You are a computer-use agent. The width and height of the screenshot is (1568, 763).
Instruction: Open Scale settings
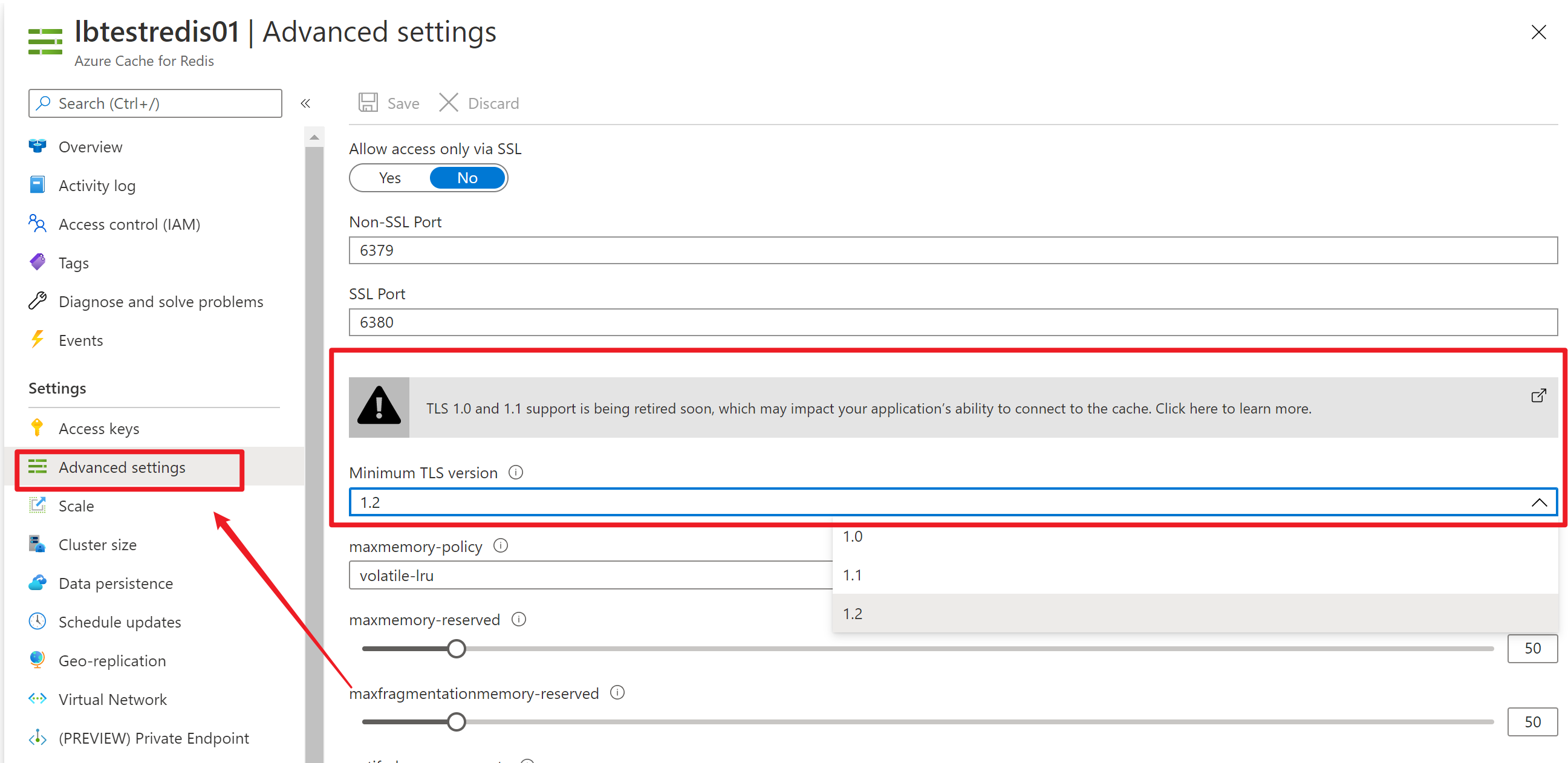[76, 505]
